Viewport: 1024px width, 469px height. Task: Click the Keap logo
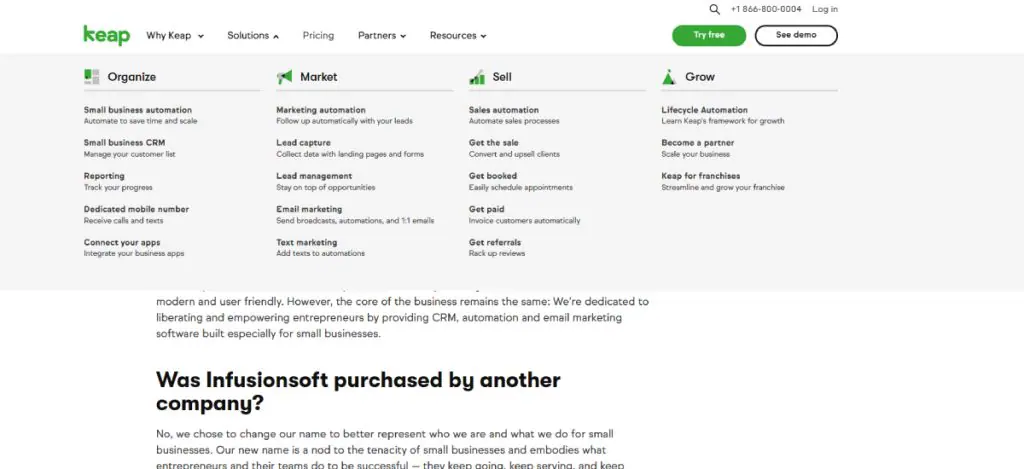tap(107, 35)
